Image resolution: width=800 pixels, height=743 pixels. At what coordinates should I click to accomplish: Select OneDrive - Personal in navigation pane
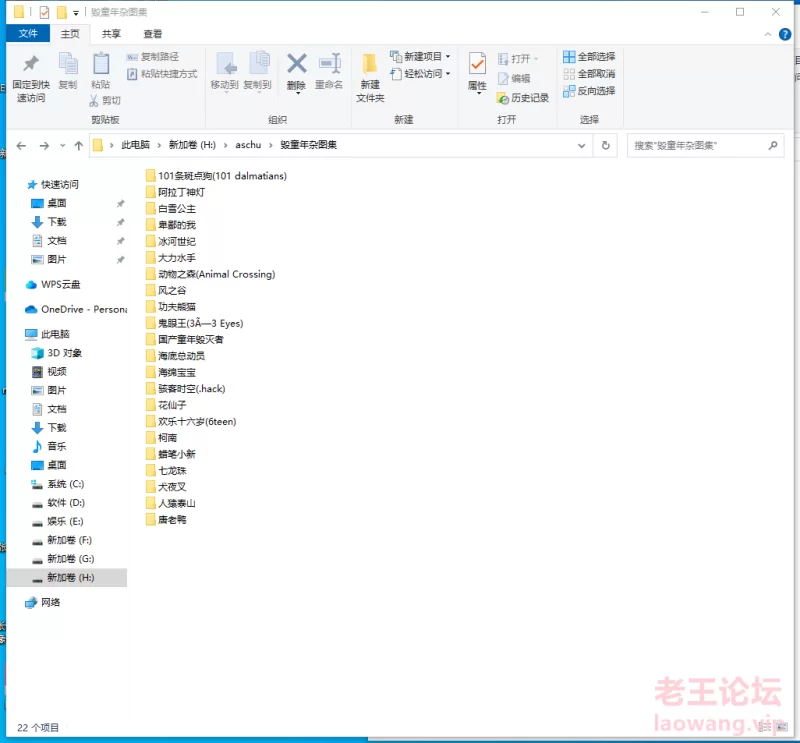click(76, 309)
